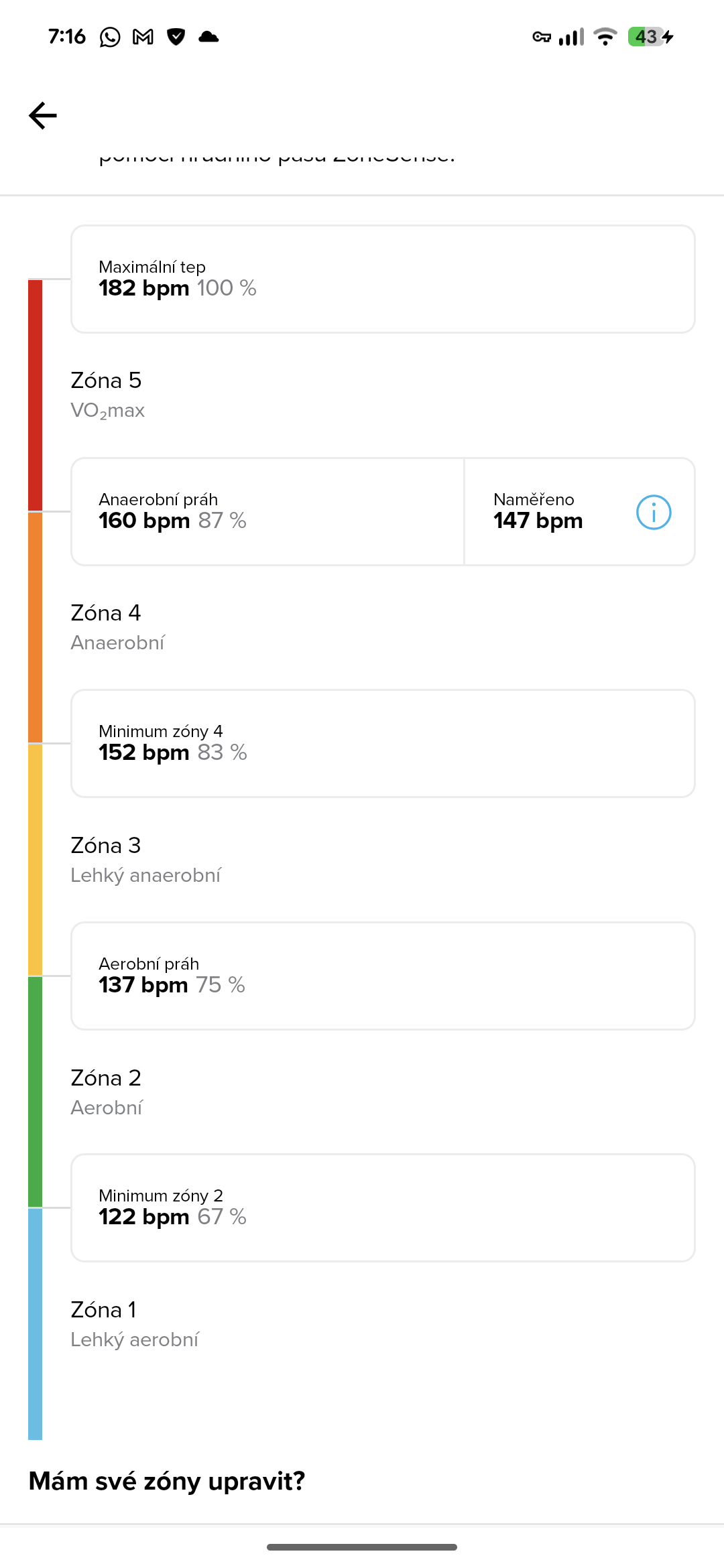Edit the Minimum zóny 4 value
The width and height of the screenshot is (724, 1568).
coord(382,744)
